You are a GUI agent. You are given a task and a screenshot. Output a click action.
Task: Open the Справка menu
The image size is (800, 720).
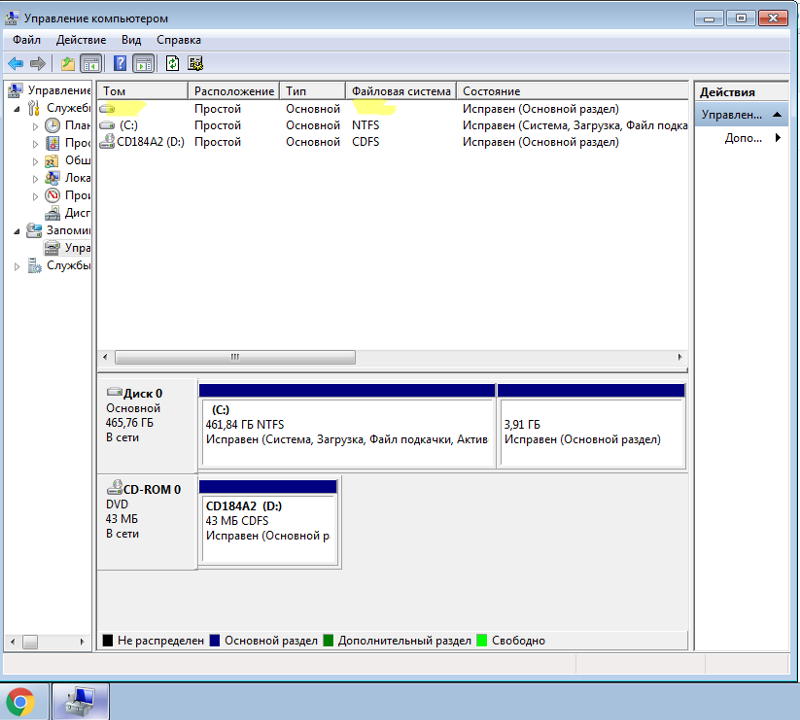point(179,40)
